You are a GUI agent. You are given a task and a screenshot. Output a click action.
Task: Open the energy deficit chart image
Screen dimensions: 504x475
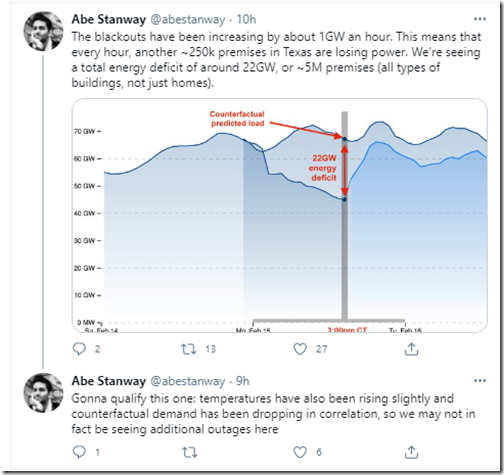(x=280, y=216)
